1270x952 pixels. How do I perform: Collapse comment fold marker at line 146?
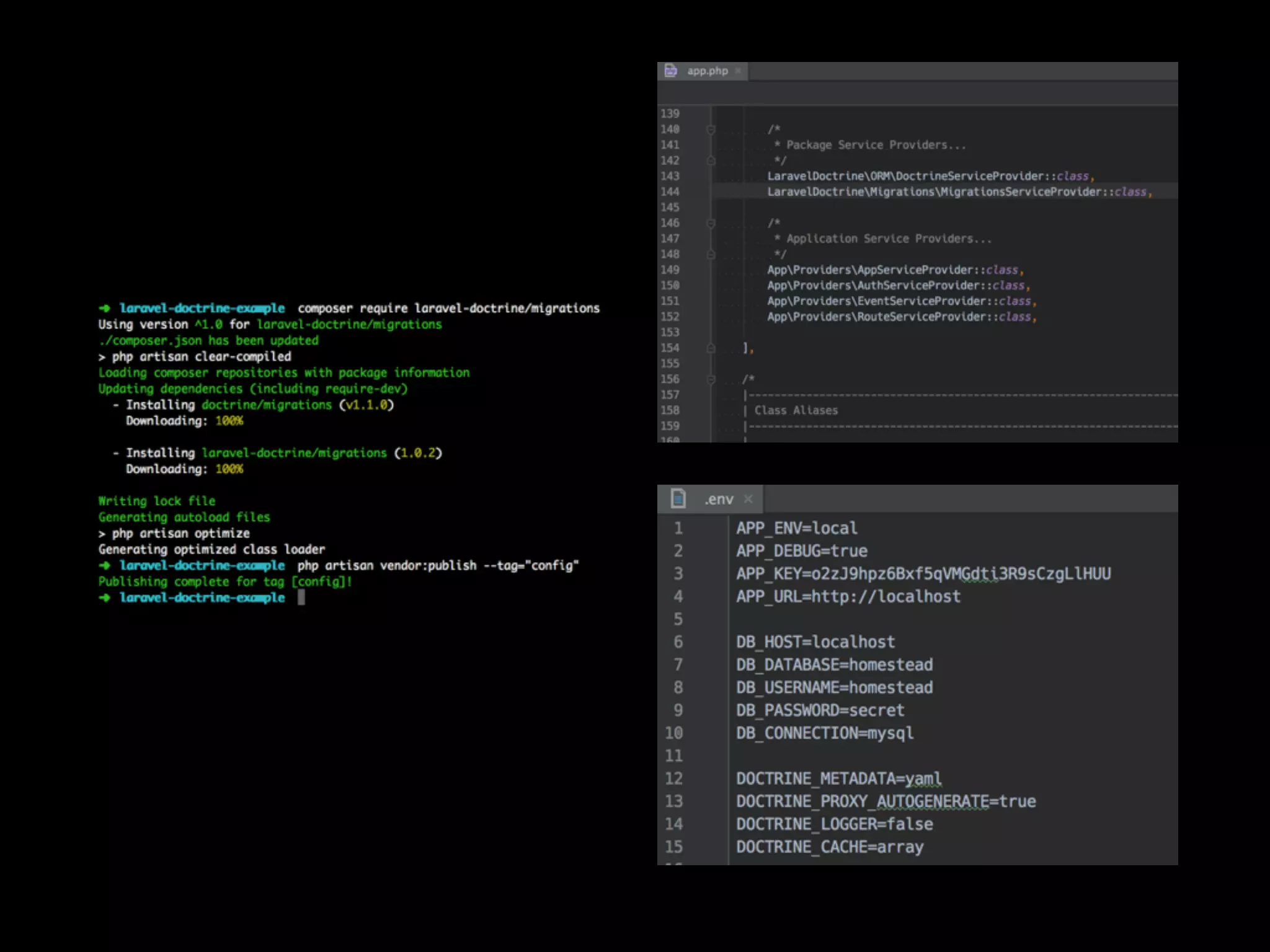pos(711,223)
